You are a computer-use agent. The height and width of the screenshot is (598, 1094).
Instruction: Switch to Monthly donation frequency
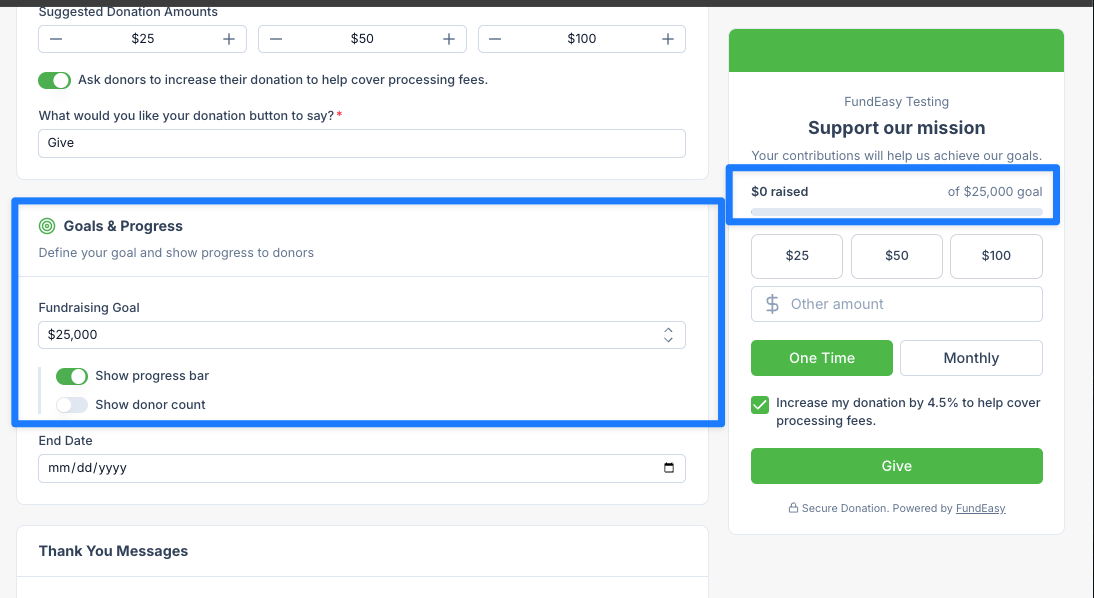pyautogui.click(x=971, y=358)
